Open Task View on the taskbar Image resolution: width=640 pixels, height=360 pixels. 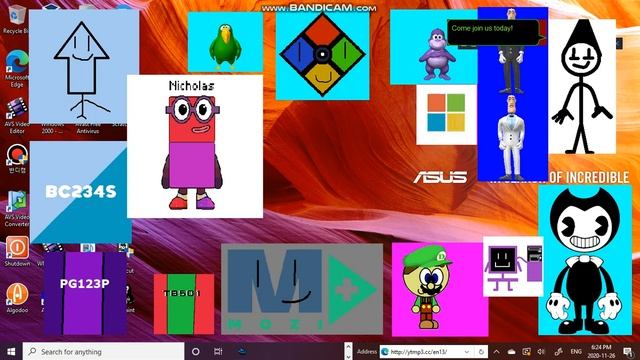click(218, 351)
